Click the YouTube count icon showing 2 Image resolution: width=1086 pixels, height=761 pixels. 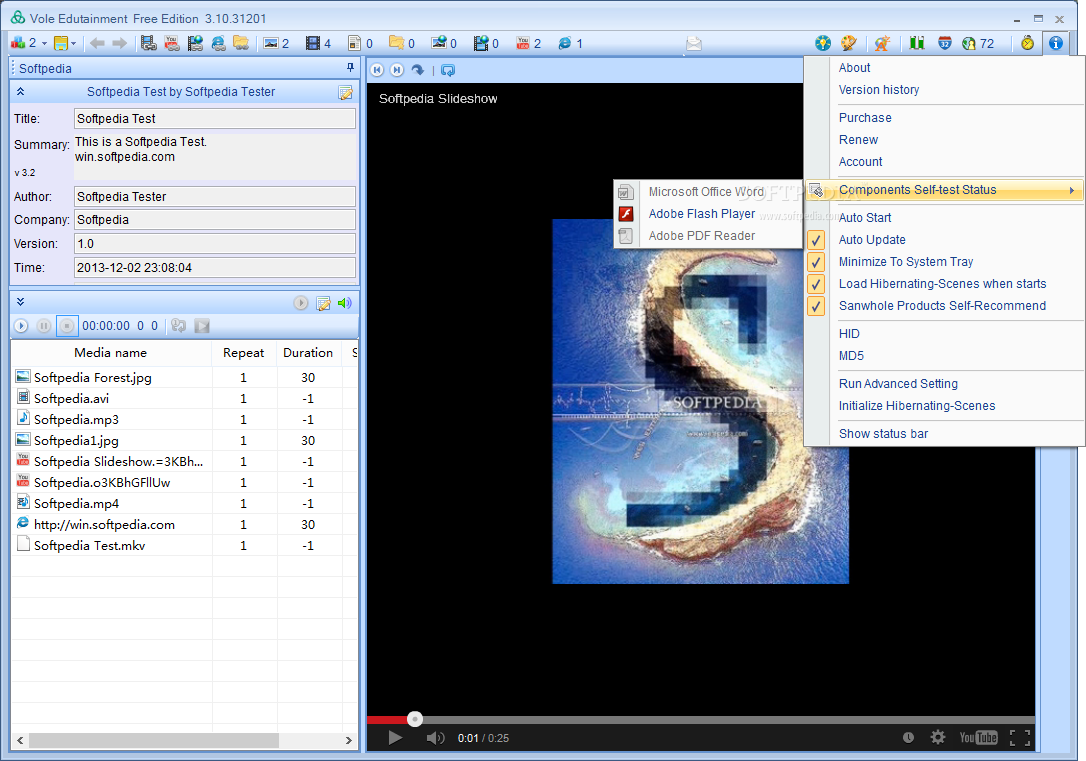(523, 44)
